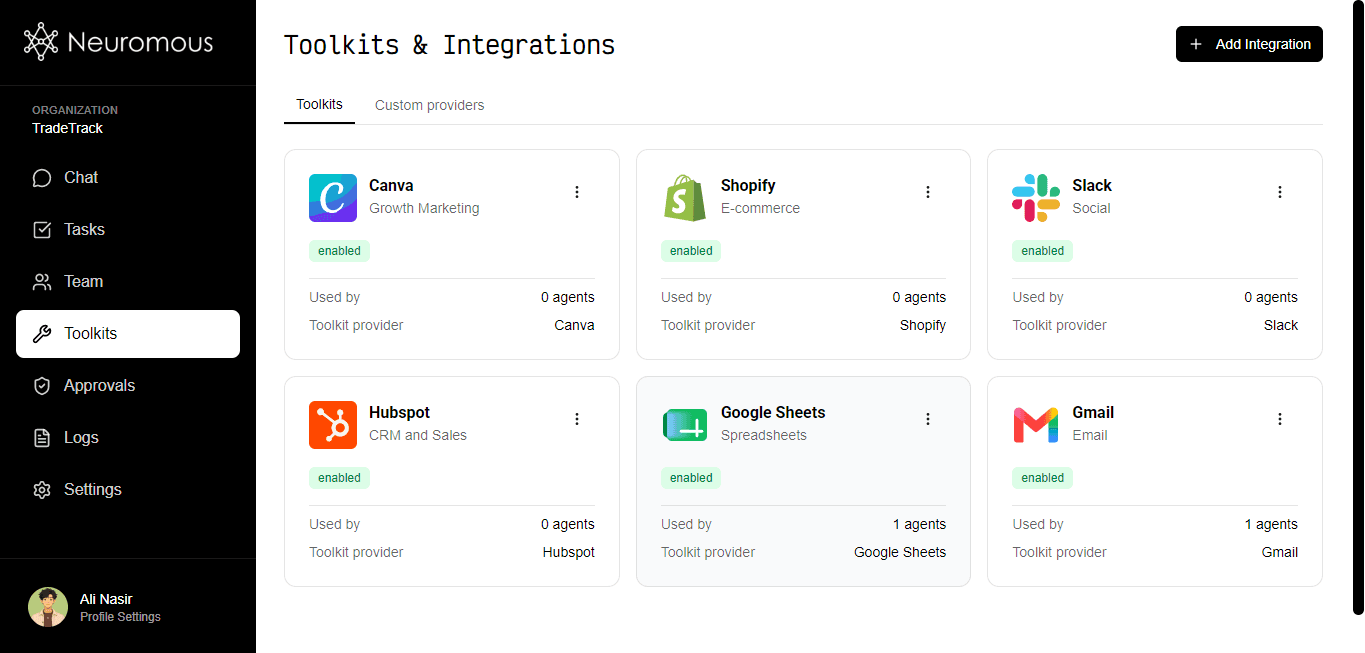This screenshot has height=653, width=1365.
Task: Click "1 agents" on the Gmail card
Action: click(1271, 524)
